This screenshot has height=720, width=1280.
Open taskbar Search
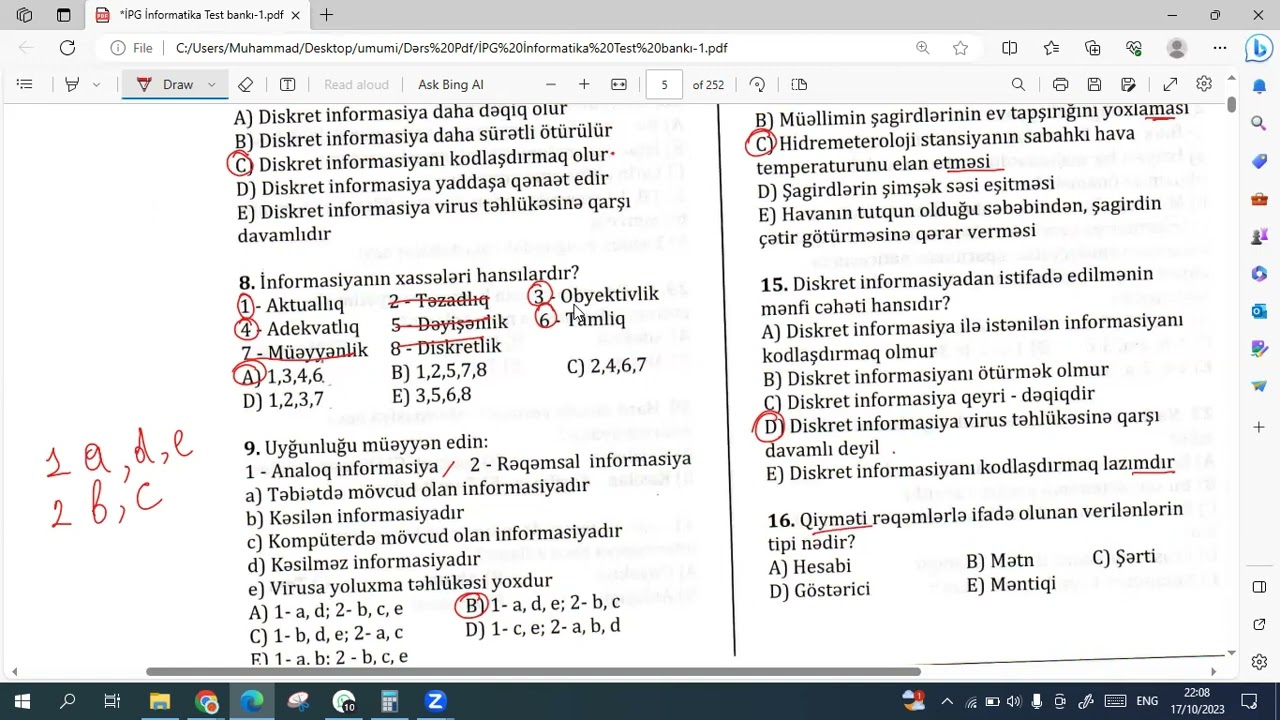[x=67, y=701]
